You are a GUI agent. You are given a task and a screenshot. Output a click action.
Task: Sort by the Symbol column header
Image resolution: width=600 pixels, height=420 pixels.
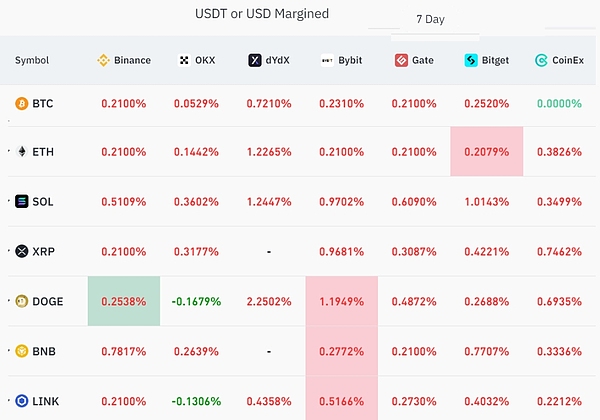tap(33, 61)
